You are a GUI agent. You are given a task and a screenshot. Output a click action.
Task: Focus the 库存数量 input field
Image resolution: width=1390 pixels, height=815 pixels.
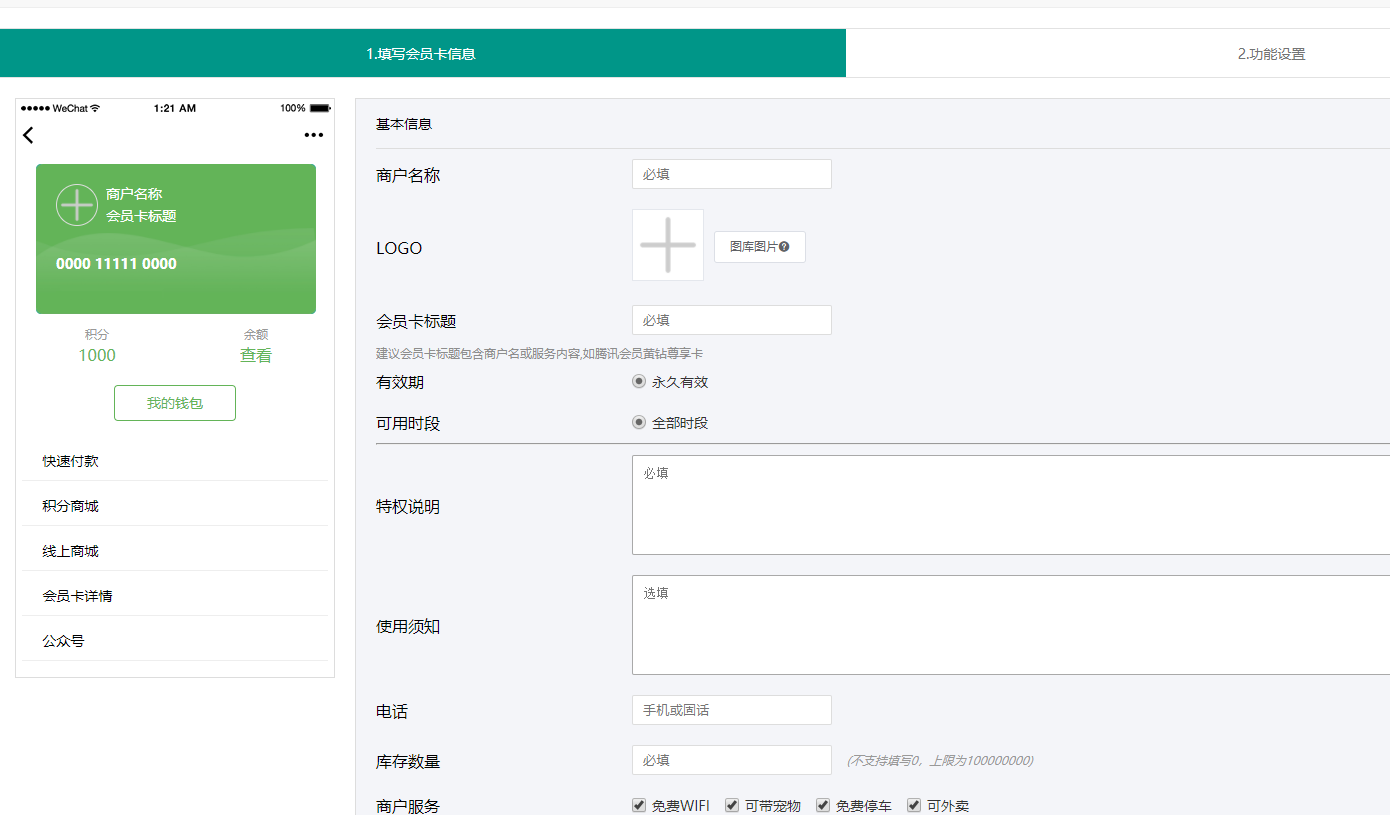click(732, 760)
